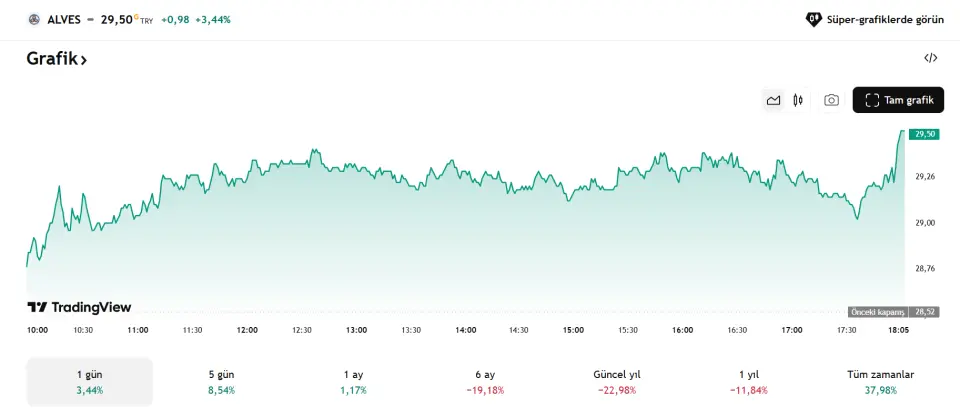The image size is (960, 419).
Task: Switch to candlestick chart type
Action: (798, 100)
